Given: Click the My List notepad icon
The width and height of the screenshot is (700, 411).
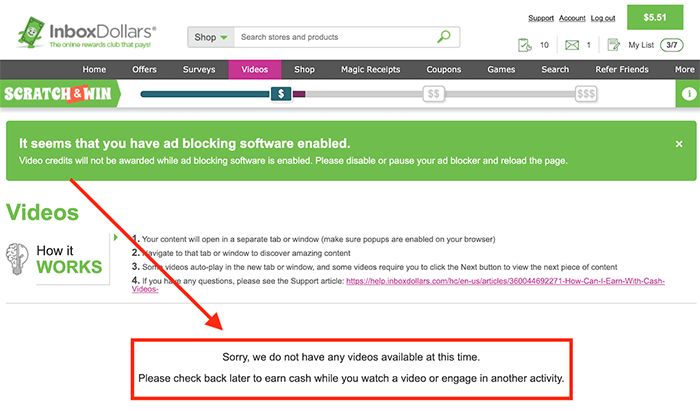Looking at the screenshot, I should 614,45.
